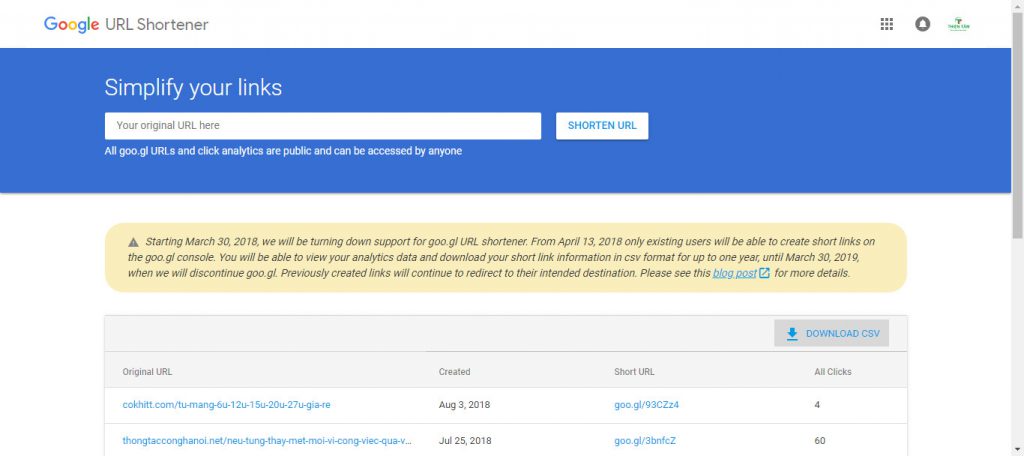
Task: Focus the 'Your original URL here' field
Action: pos(323,125)
